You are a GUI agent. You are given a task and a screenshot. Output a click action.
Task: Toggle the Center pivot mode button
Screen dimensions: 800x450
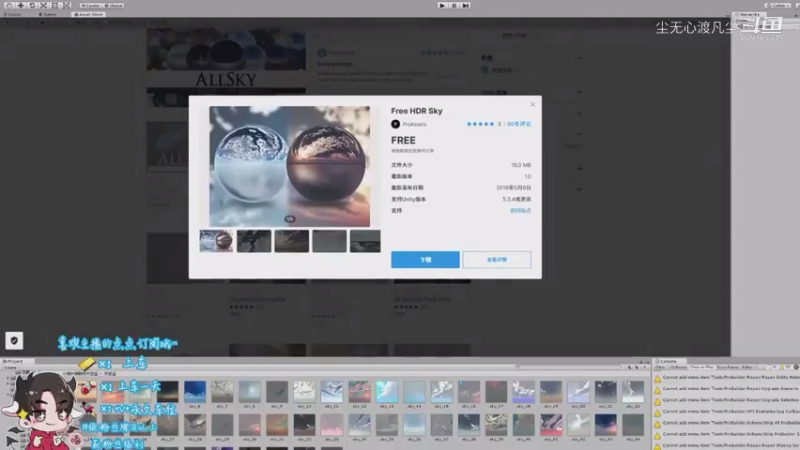click(x=90, y=5)
